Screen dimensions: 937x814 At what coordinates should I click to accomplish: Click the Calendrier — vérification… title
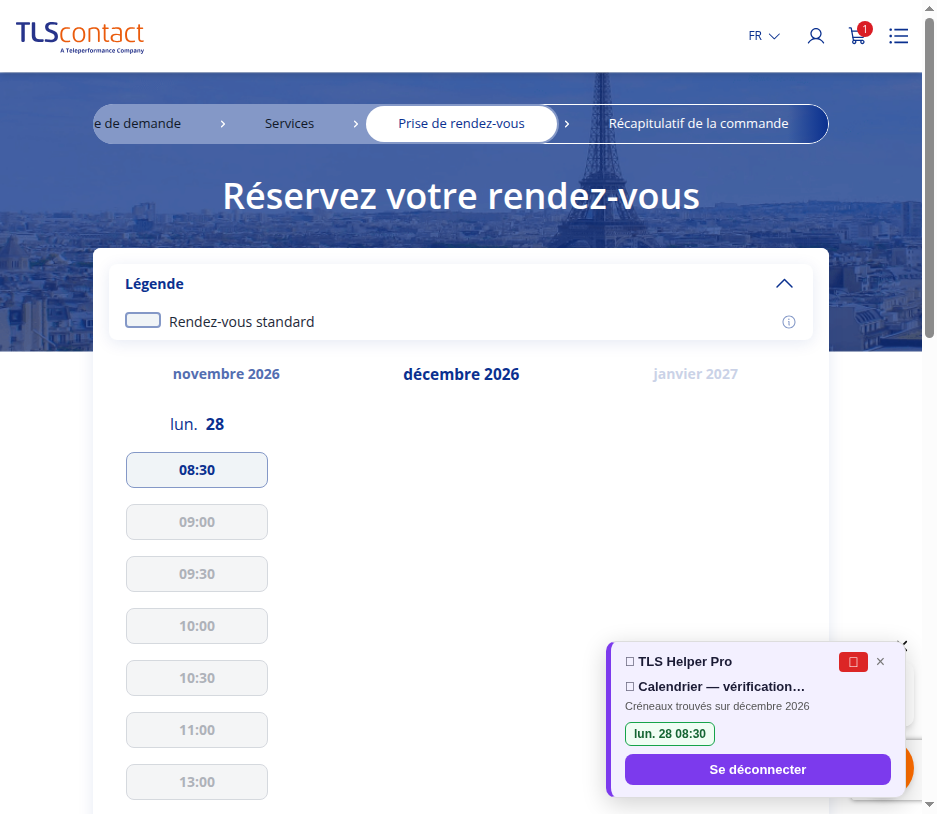click(715, 687)
